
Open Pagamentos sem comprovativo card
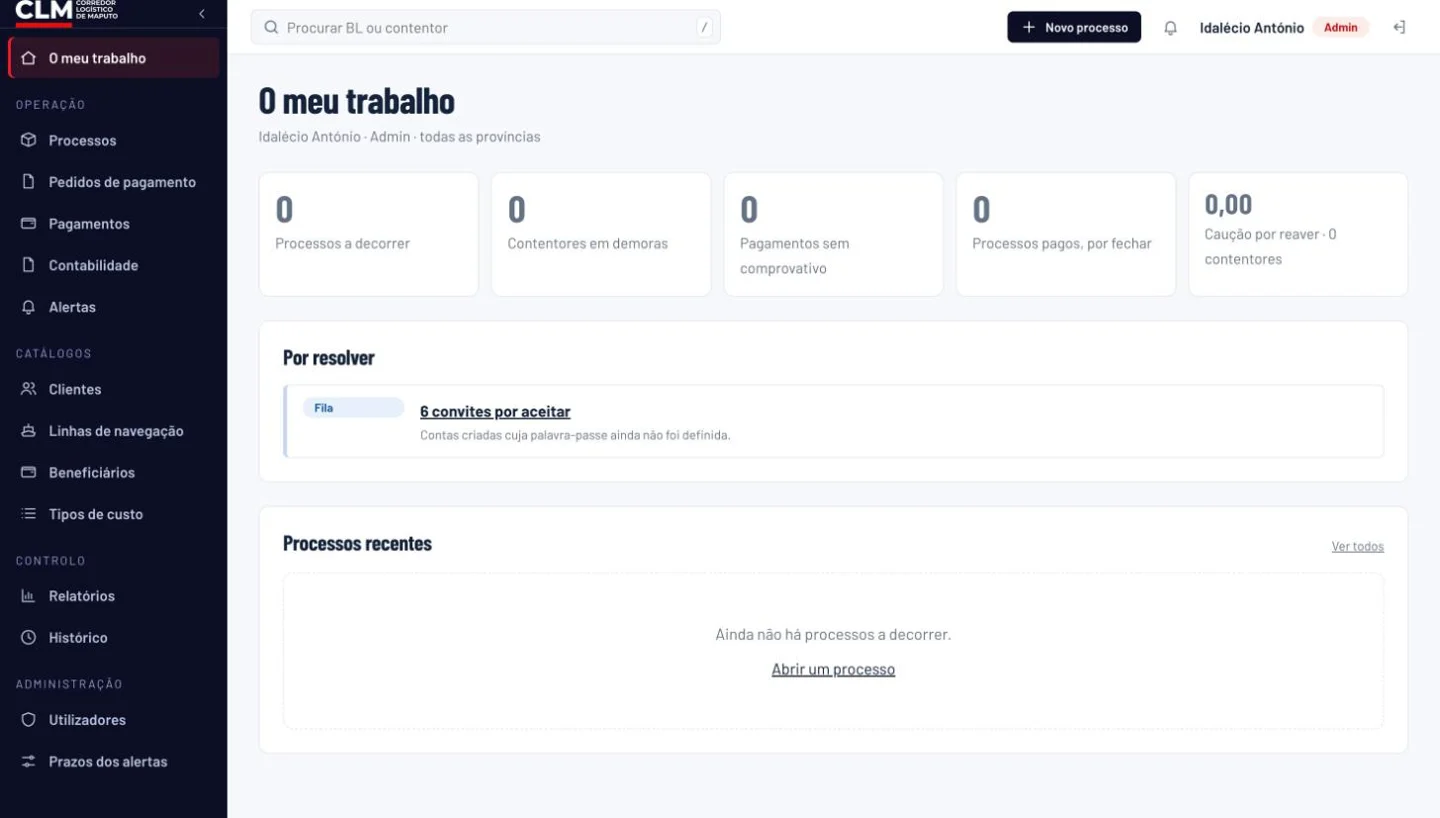(x=833, y=234)
